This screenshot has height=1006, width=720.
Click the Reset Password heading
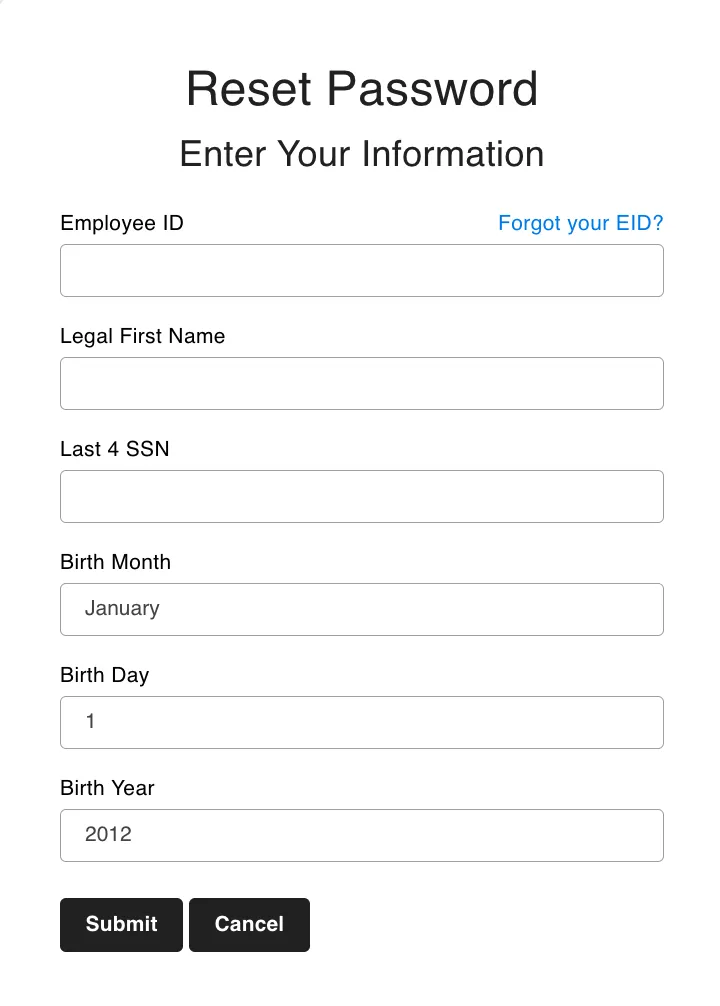click(x=361, y=89)
